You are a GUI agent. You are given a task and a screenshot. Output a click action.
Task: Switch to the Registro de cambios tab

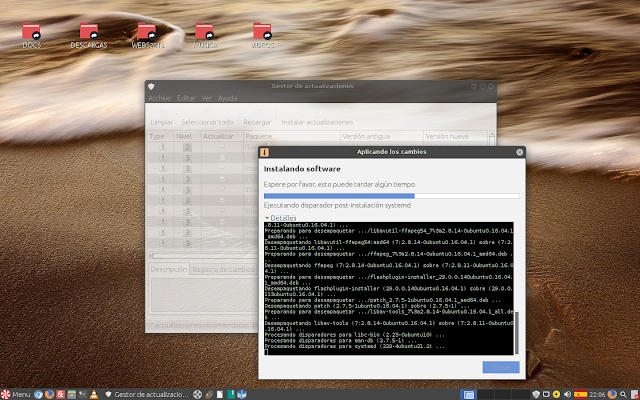(223, 269)
